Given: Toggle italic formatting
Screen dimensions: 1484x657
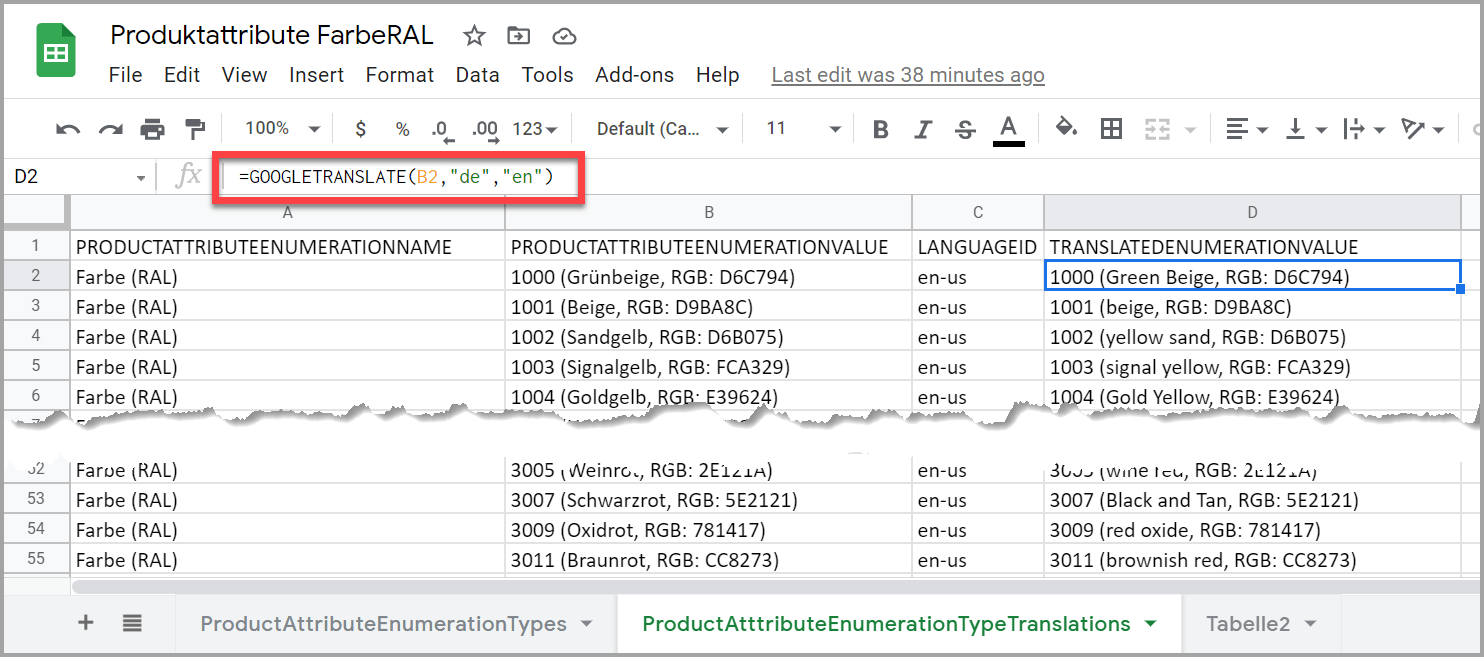Looking at the screenshot, I should pyautogui.click(x=923, y=129).
